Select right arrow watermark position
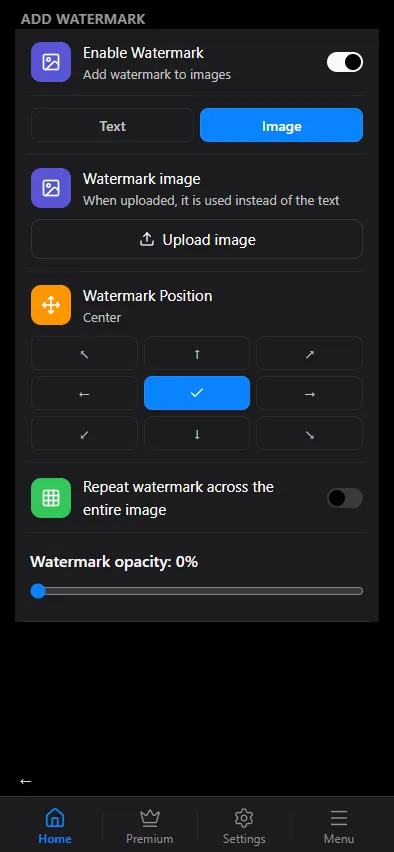 [x=309, y=393]
